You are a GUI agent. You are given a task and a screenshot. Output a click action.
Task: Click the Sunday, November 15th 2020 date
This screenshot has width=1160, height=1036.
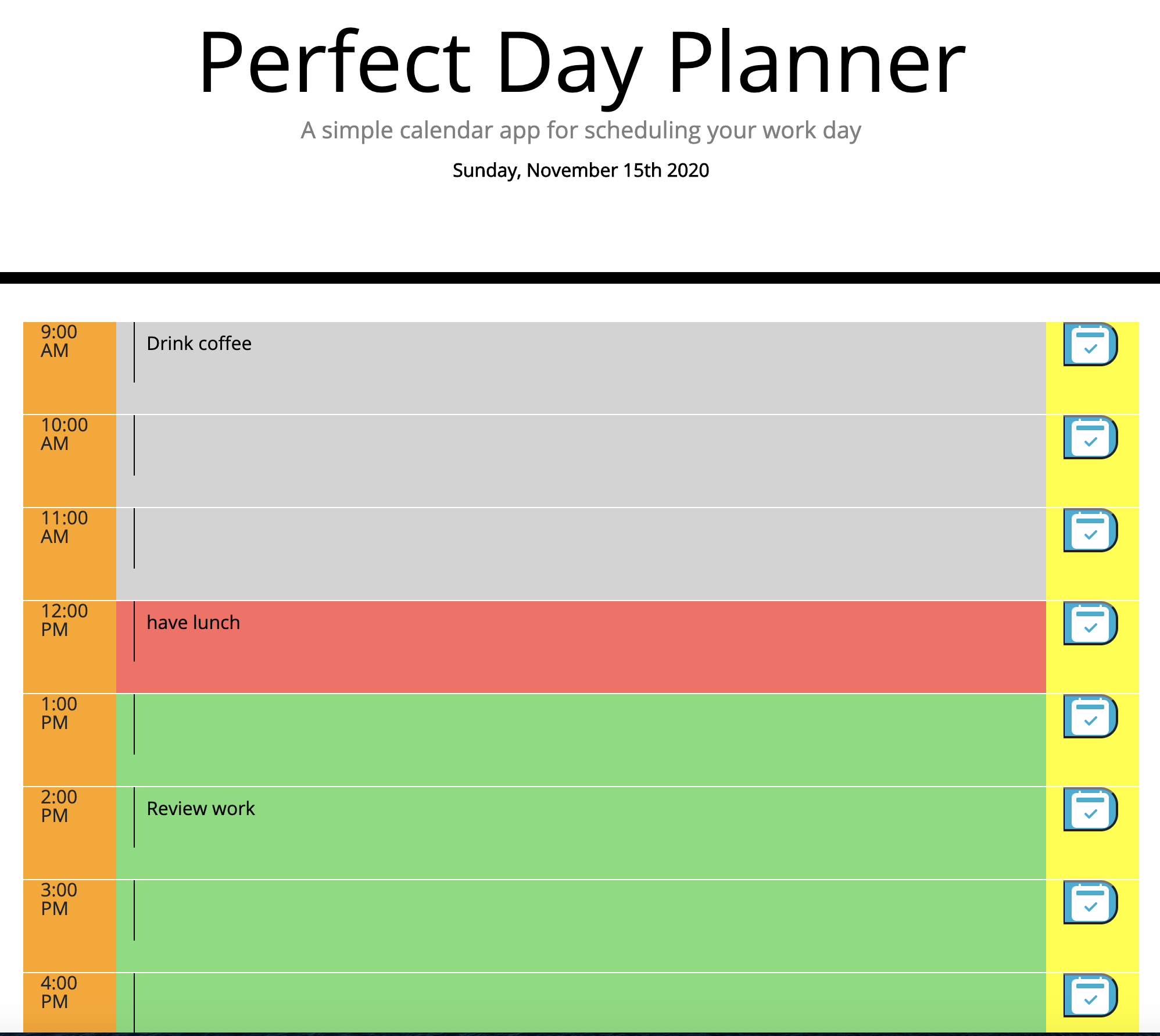[579, 170]
